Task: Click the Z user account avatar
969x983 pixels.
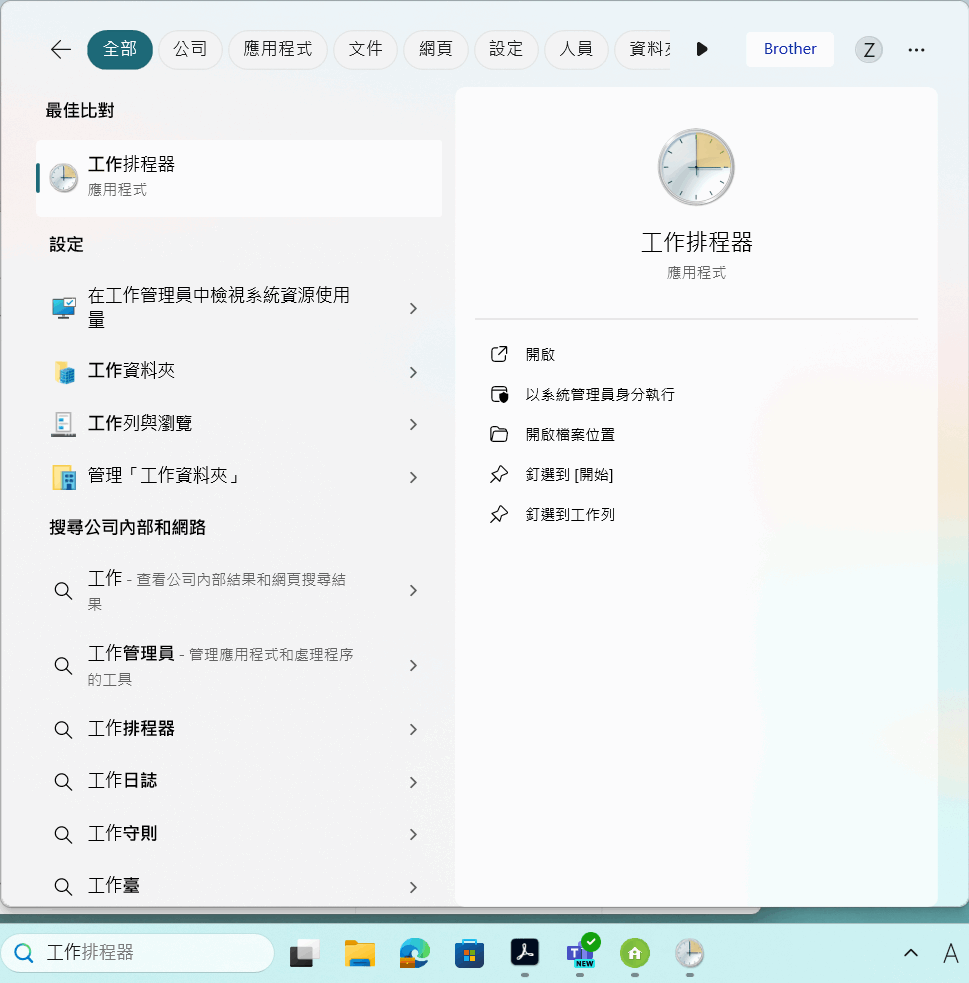Action: (868, 50)
